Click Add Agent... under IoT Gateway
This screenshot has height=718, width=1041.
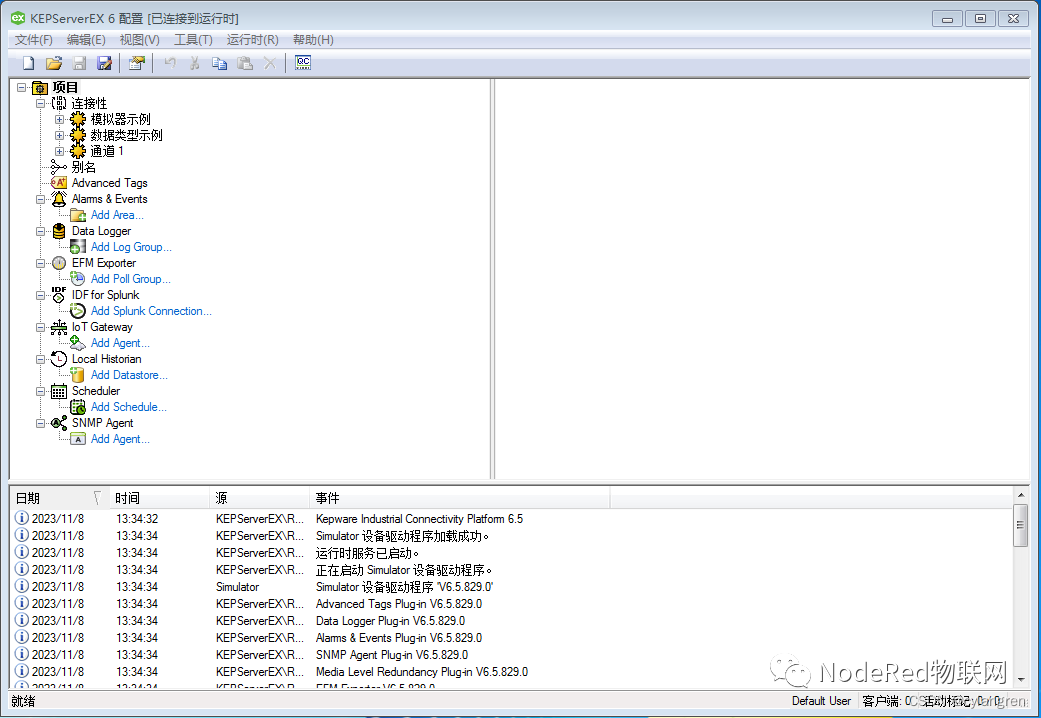click(120, 343)
